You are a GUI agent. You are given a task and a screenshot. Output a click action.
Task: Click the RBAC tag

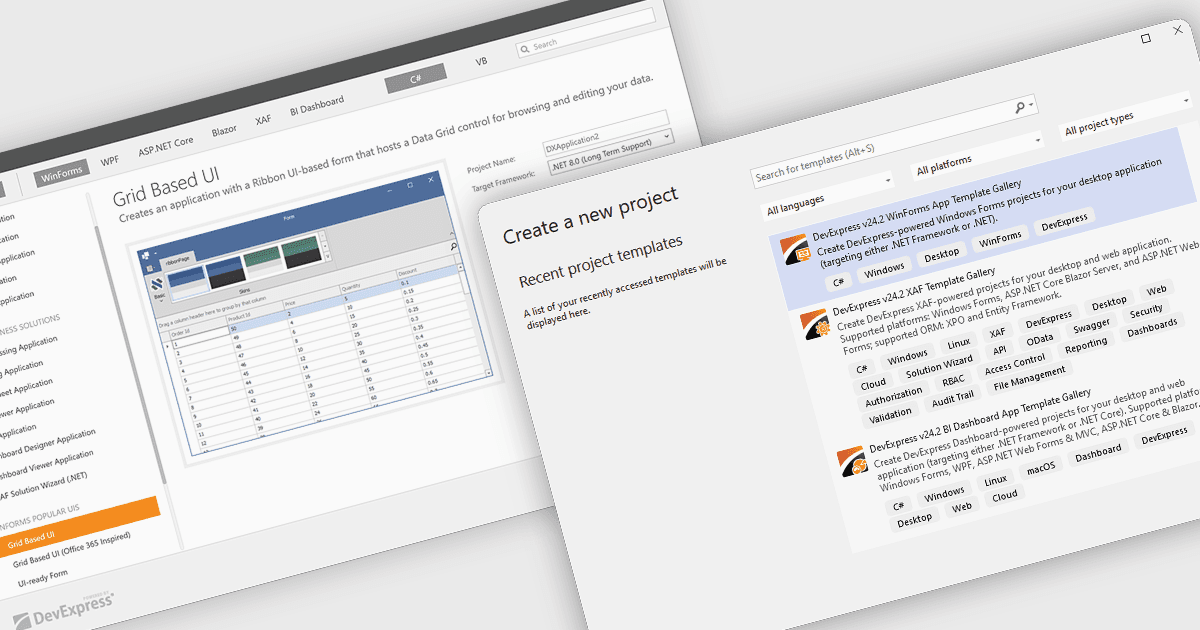pyautogui.click(x=953, y=381)
